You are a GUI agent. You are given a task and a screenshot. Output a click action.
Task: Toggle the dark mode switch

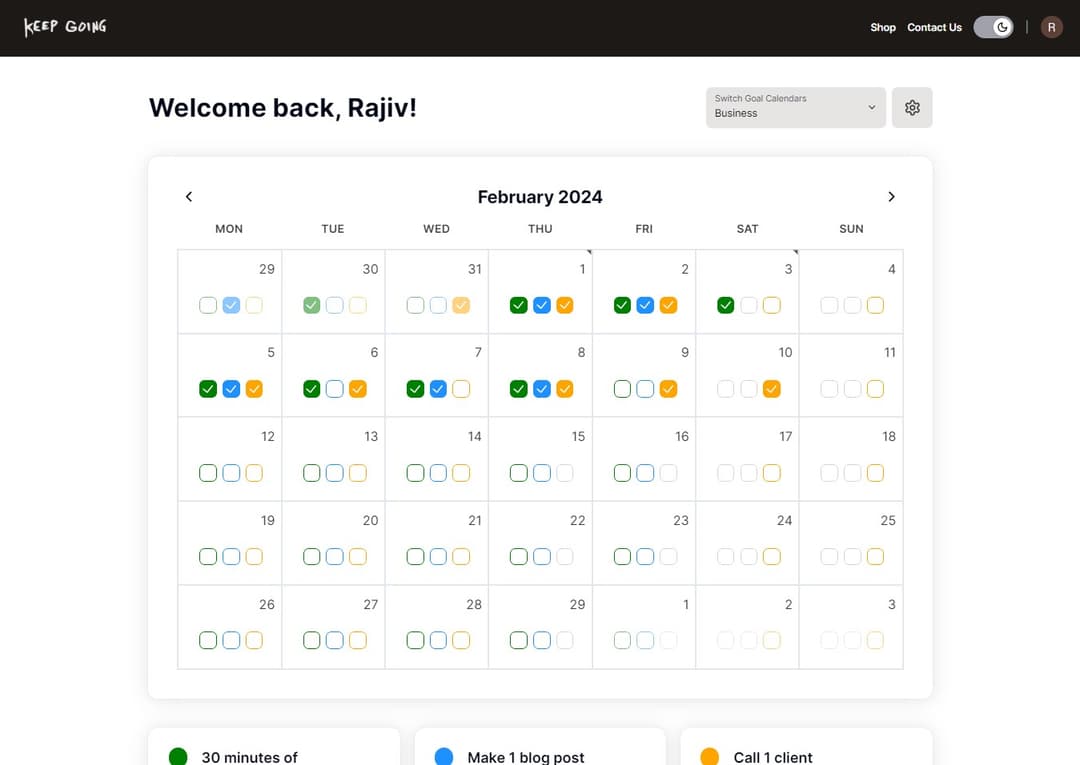click(993, 27)
